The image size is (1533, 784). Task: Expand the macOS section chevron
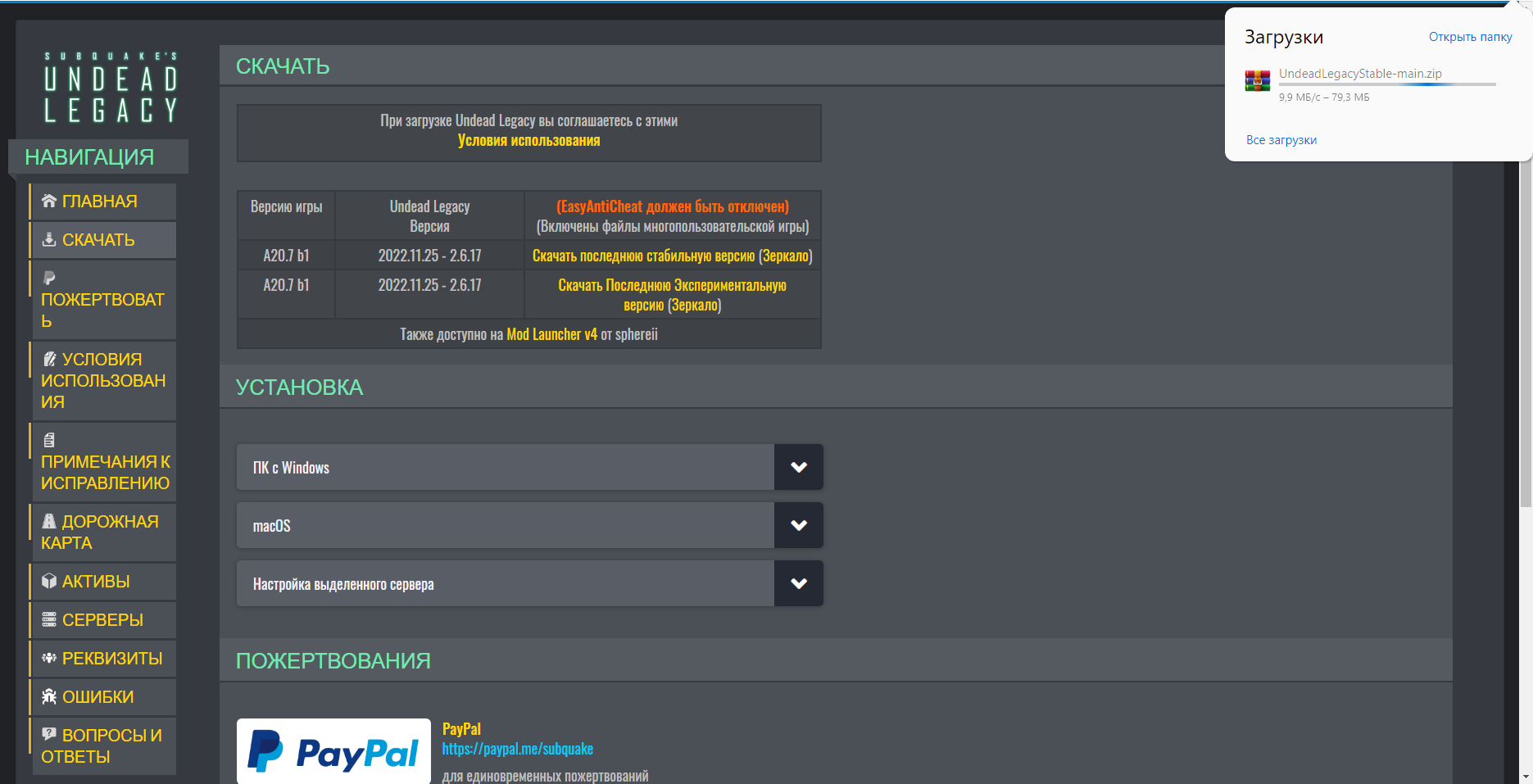click(799, 525)
